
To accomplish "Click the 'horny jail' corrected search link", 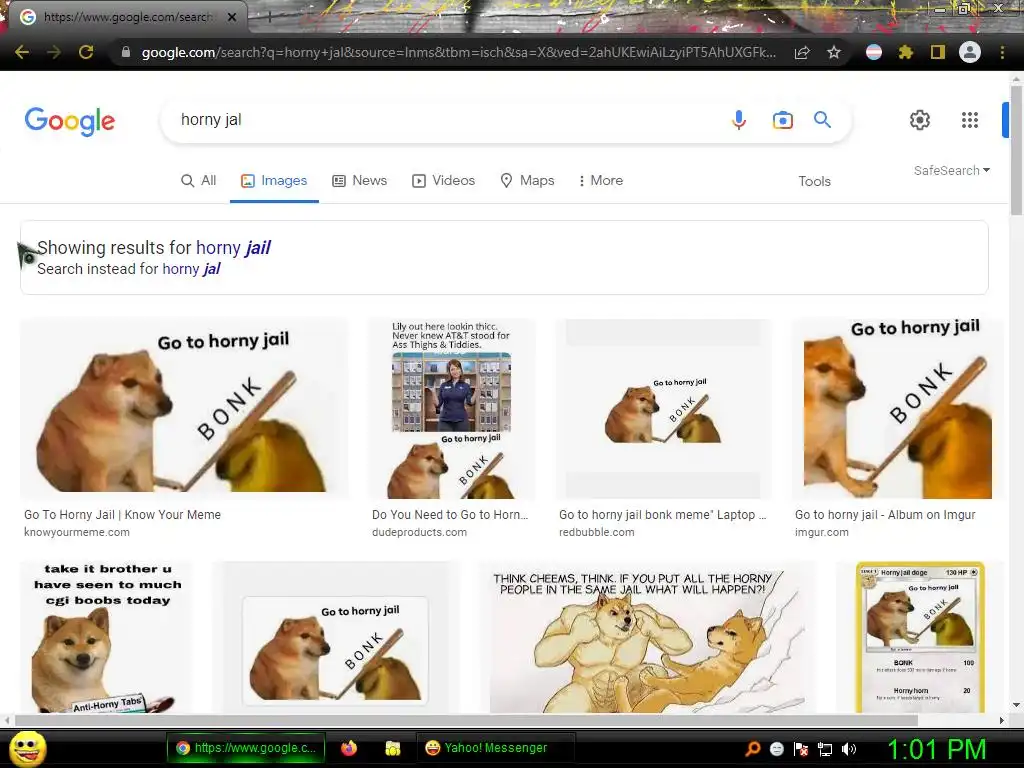I will point(233,248).
